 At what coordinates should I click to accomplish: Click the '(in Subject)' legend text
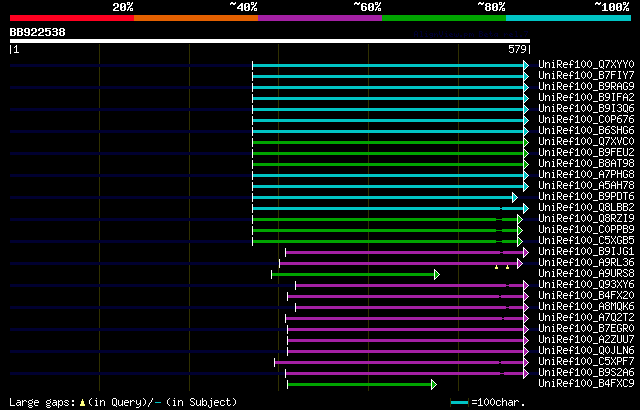[x=202, y=402]
